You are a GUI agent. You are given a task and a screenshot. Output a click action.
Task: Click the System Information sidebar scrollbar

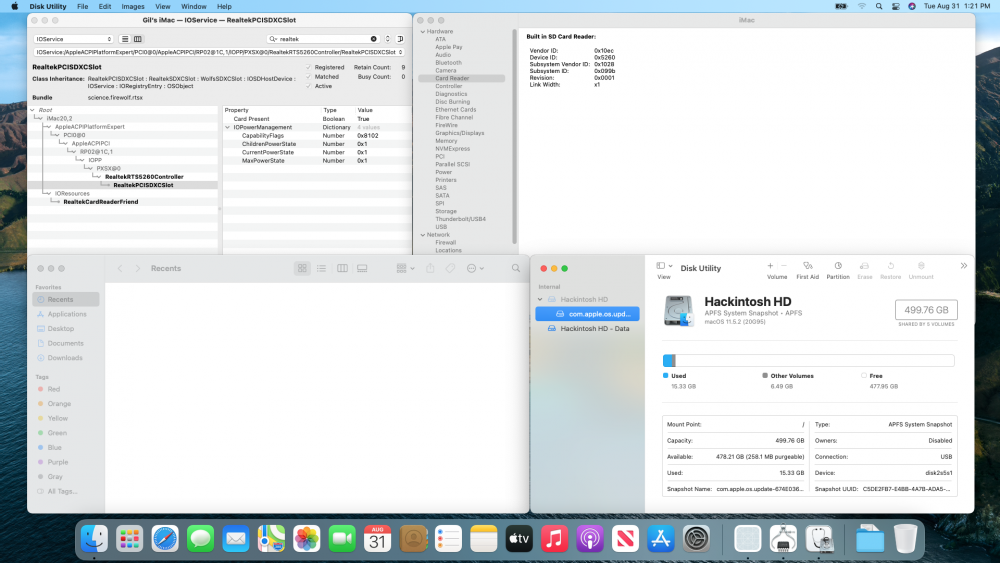point(514,137)
